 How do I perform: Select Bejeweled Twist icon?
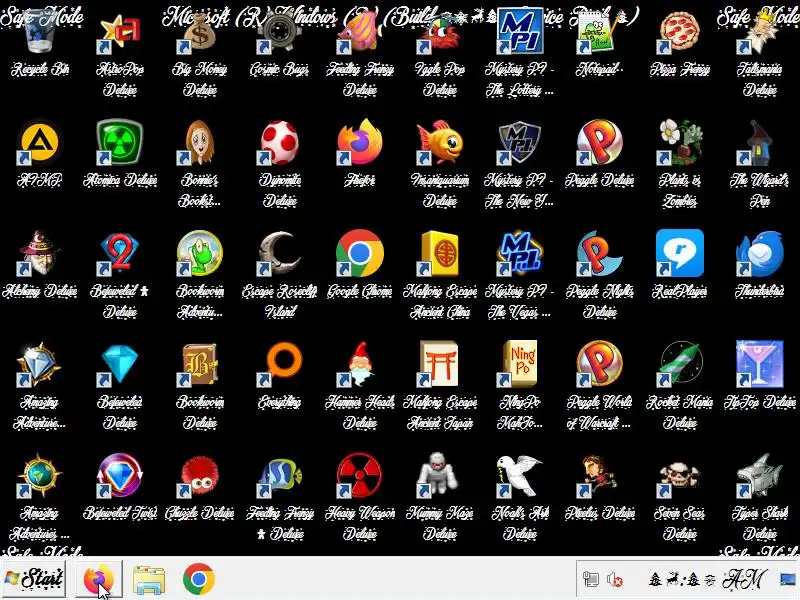120,475
